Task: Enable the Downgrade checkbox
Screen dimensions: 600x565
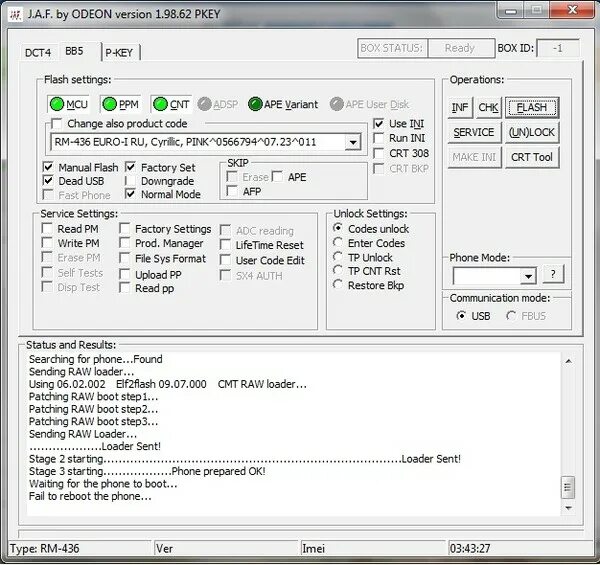Action: (130, 181)
